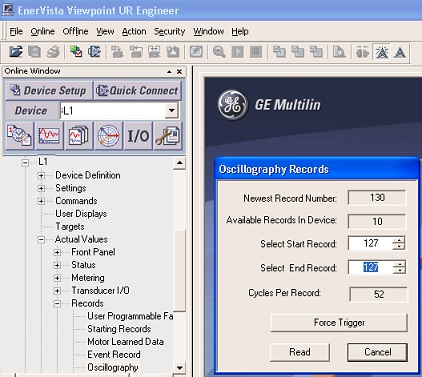Click the Save toolbar icon
The width and height of the screenshot is (422, 377).
[x=34, y=52]
